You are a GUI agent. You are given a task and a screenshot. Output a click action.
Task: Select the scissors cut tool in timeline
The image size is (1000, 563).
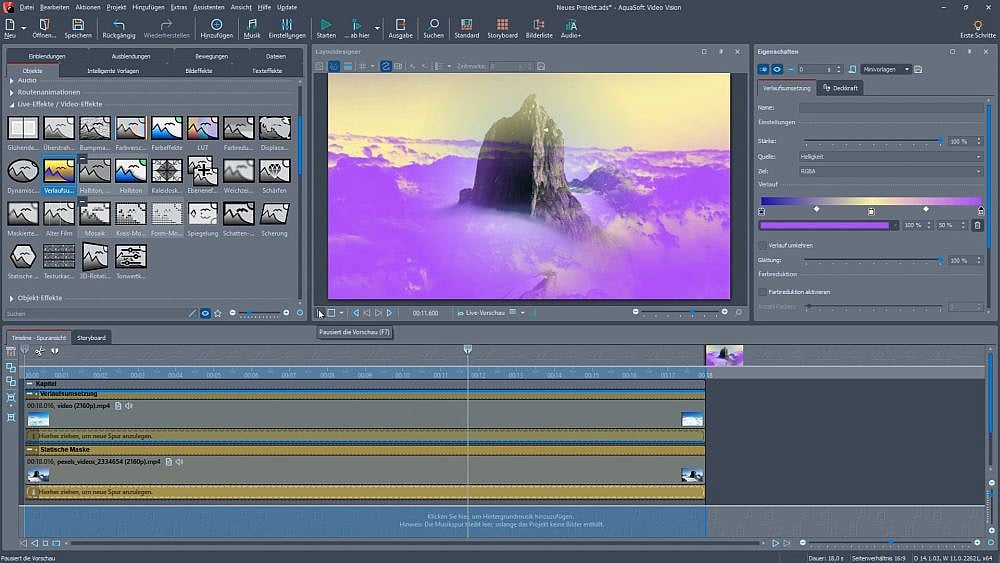pos(39,351)
